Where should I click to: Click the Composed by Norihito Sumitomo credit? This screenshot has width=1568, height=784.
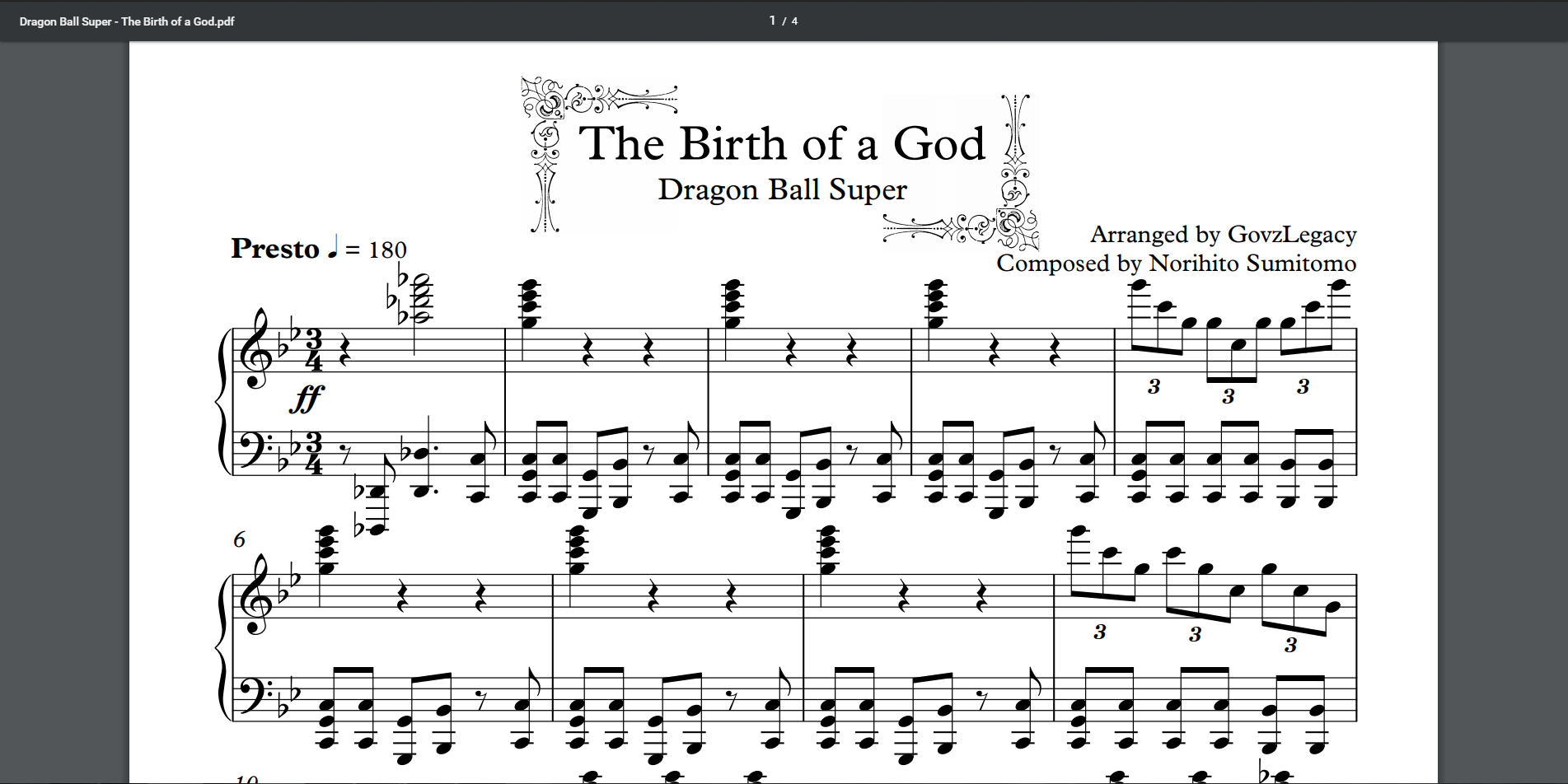tap(1176, 264)
